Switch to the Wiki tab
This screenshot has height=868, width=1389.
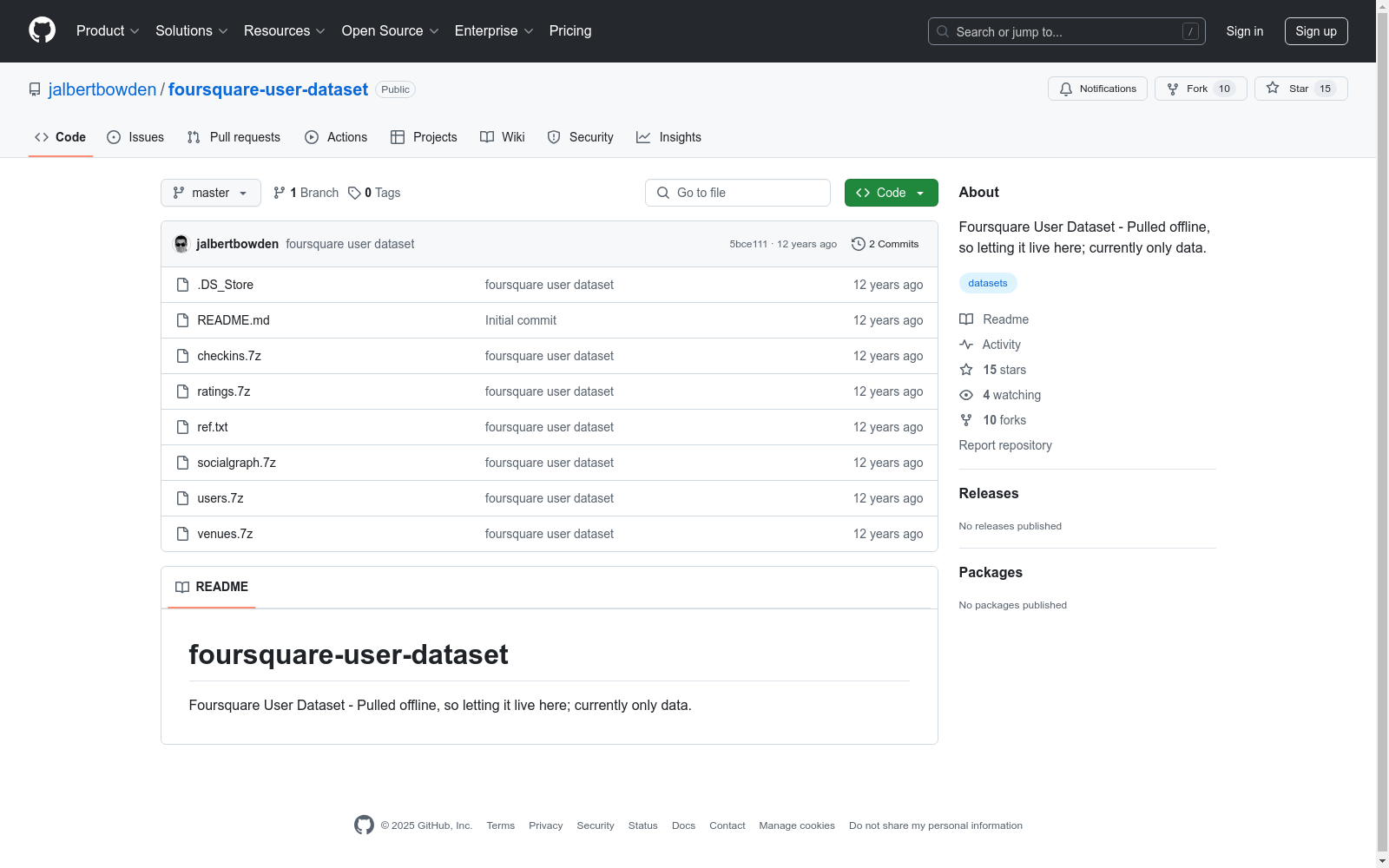503,137
